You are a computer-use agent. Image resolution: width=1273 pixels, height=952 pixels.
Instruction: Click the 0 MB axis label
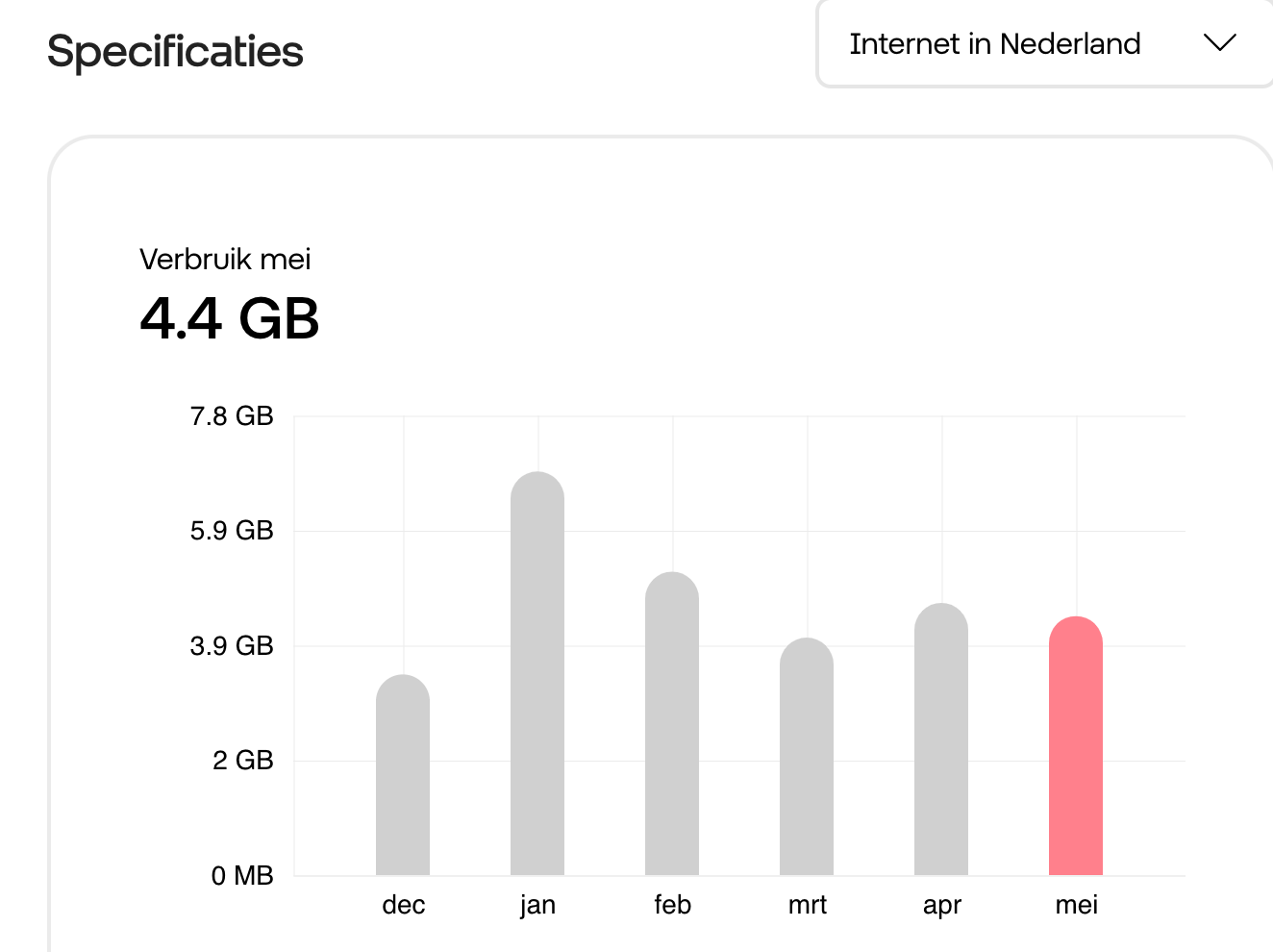point(242,876)
